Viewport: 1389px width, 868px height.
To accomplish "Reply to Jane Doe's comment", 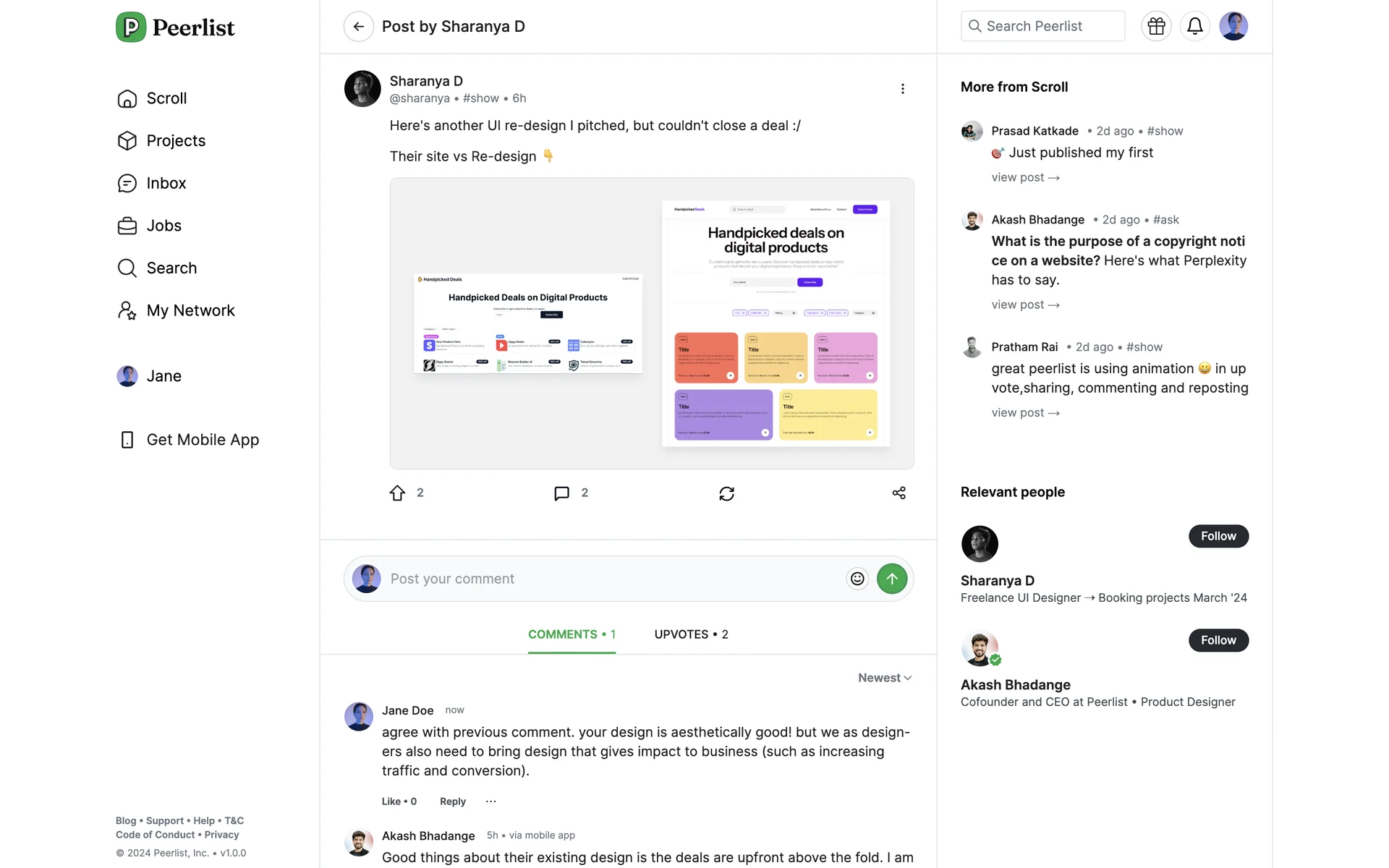I will pos(453,801).
